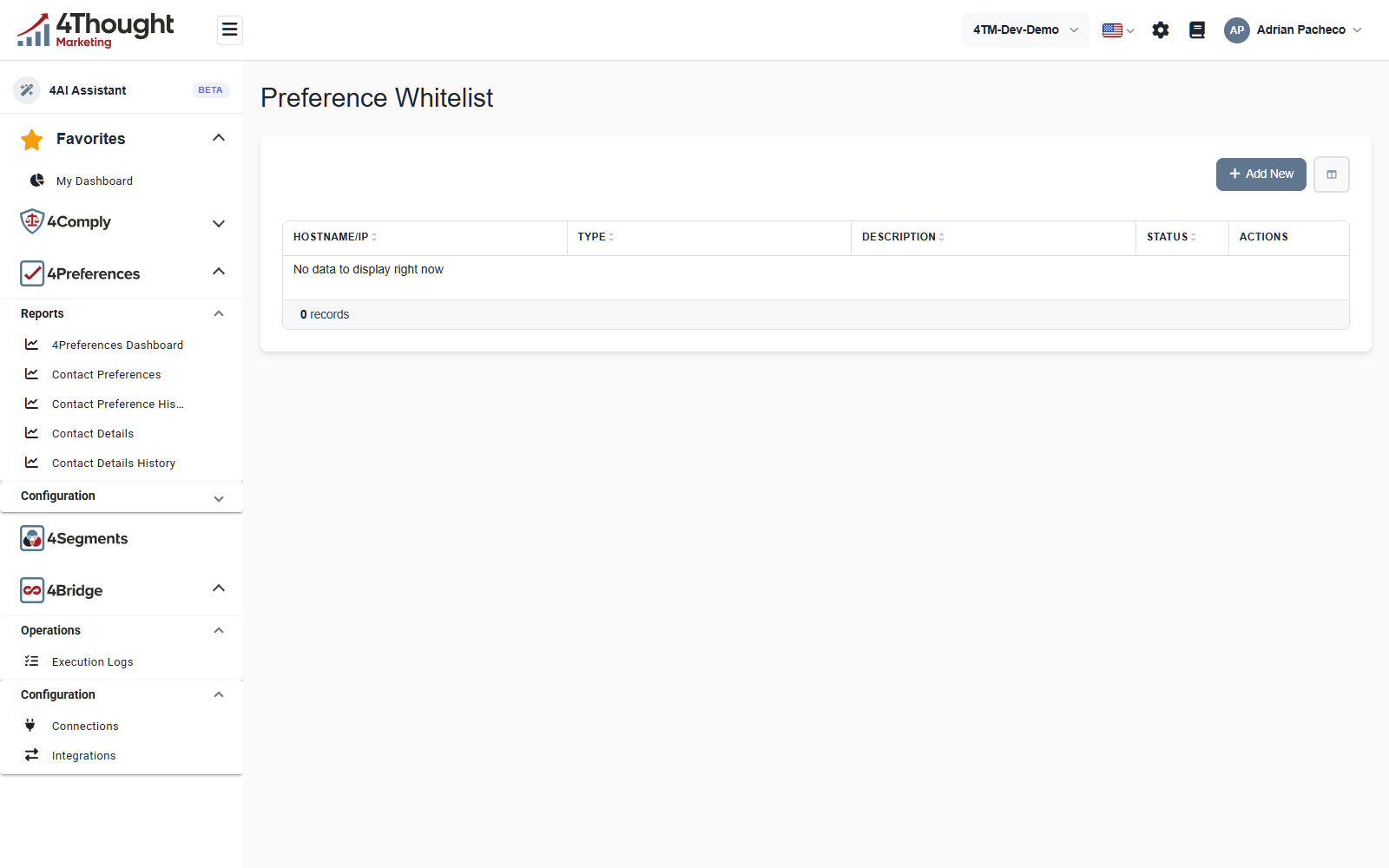Click the Connections plug icon
Image resolution: width=1389 pixels, height=868 pixels.
(30, 726)
